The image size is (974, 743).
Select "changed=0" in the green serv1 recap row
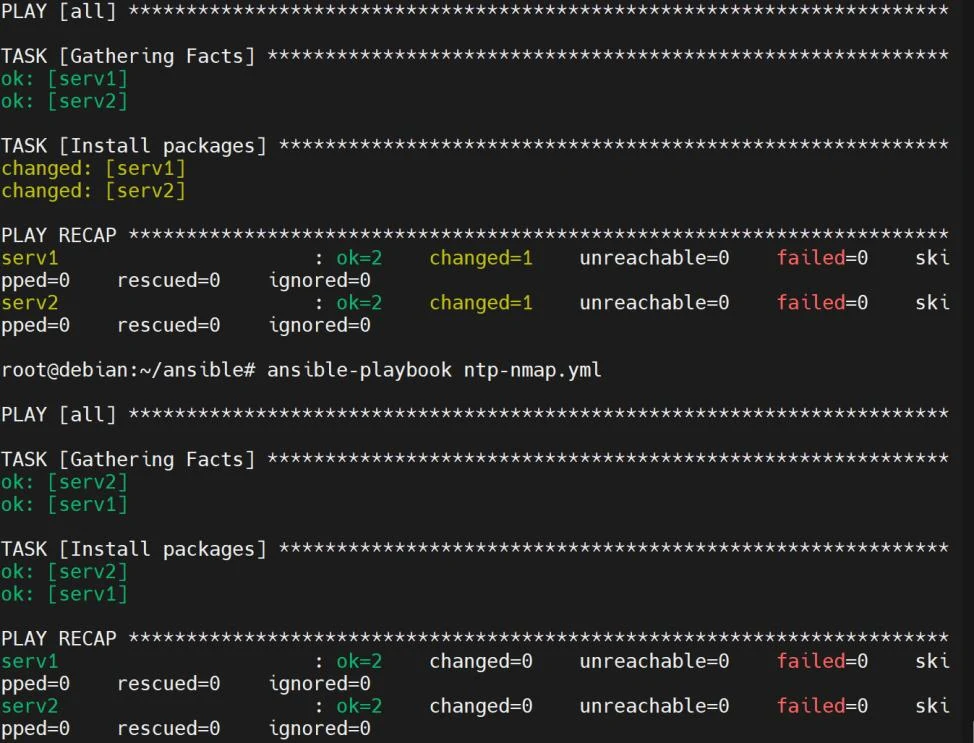(481, 661)
